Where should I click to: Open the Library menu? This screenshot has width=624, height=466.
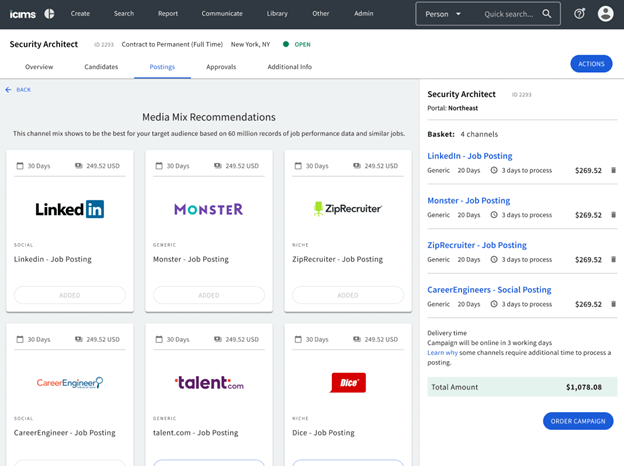pyautogui.click(x=277, y=14)
